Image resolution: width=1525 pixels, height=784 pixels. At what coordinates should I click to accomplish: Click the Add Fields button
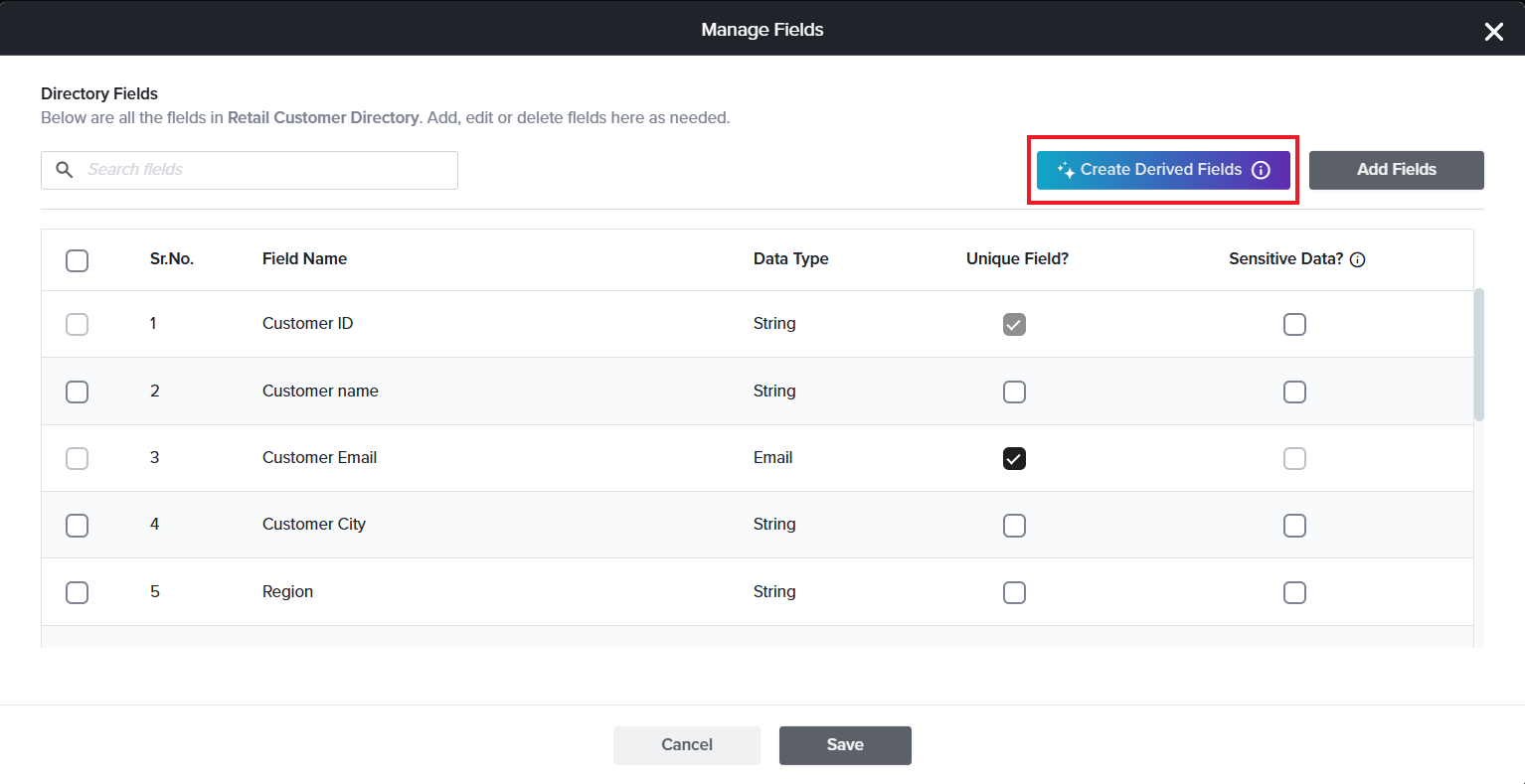coord(1396,170)
